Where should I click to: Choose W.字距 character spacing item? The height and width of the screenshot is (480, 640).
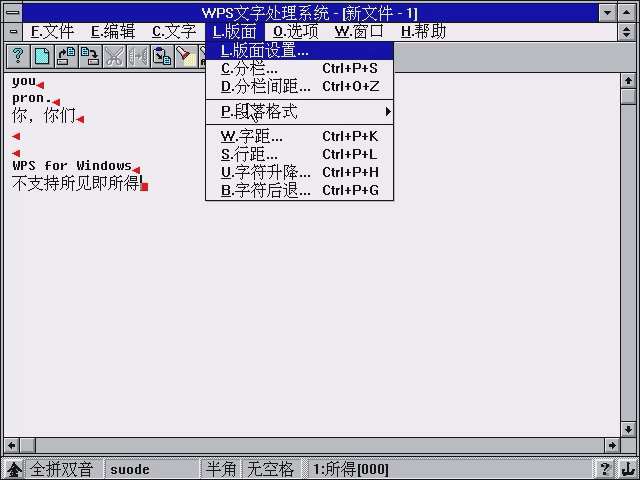[x=300, y=136]
